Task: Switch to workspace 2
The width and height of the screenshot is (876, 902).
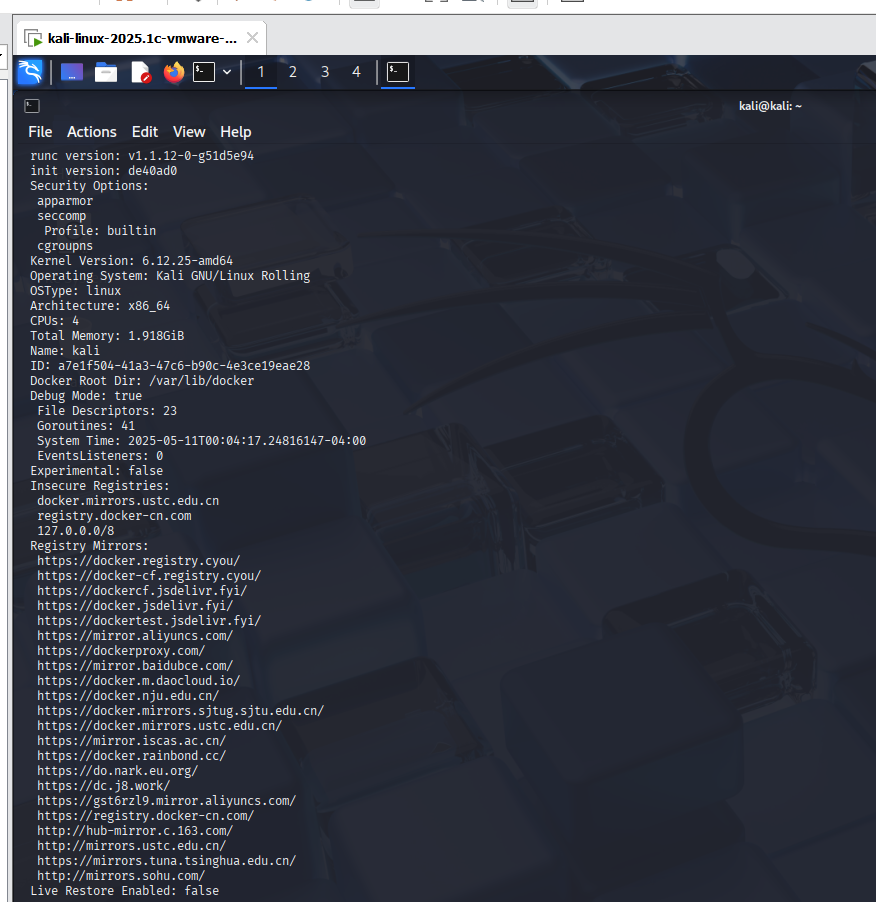Action: (x=293, y=72)
